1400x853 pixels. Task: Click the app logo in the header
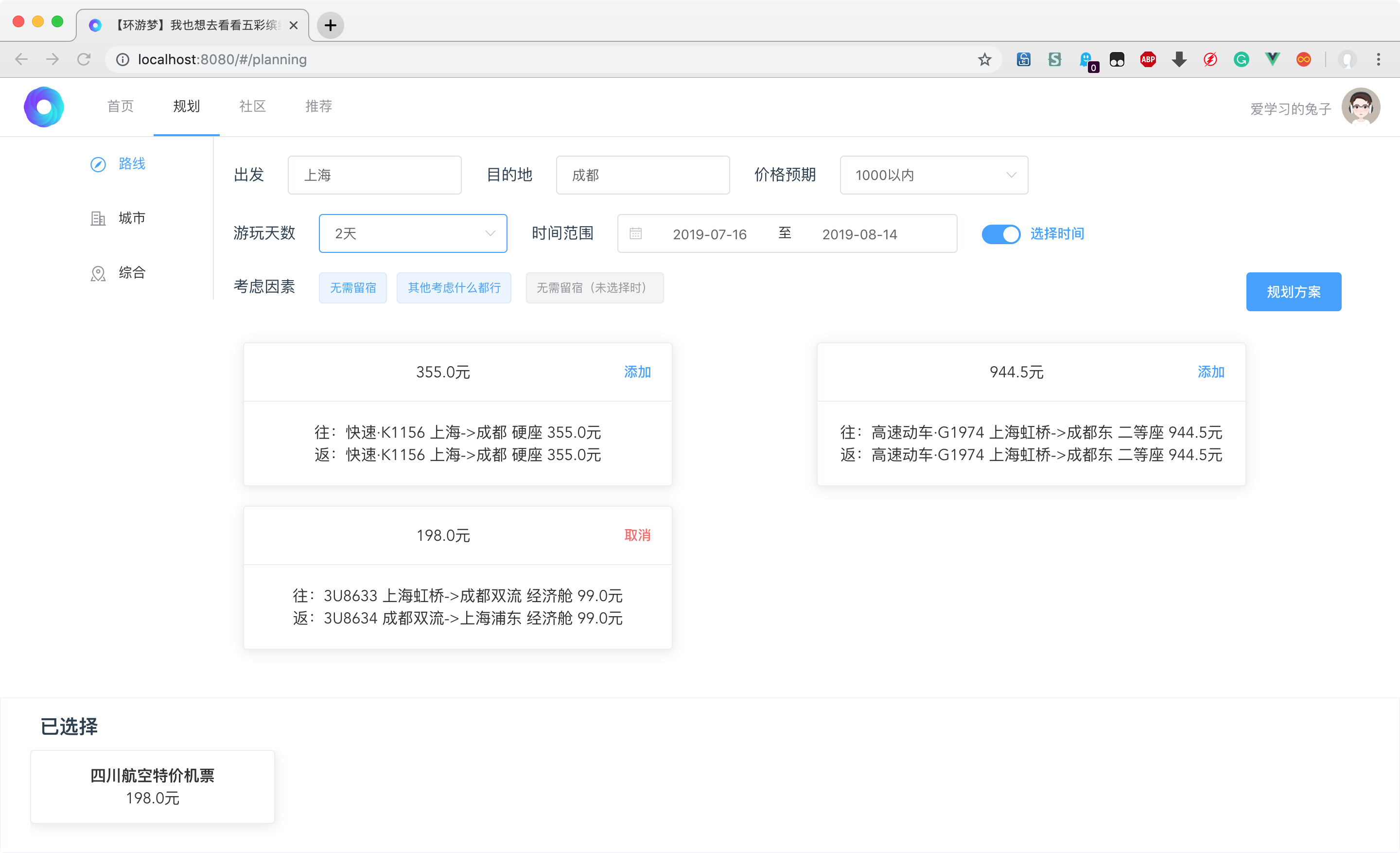tap(44, 107)
